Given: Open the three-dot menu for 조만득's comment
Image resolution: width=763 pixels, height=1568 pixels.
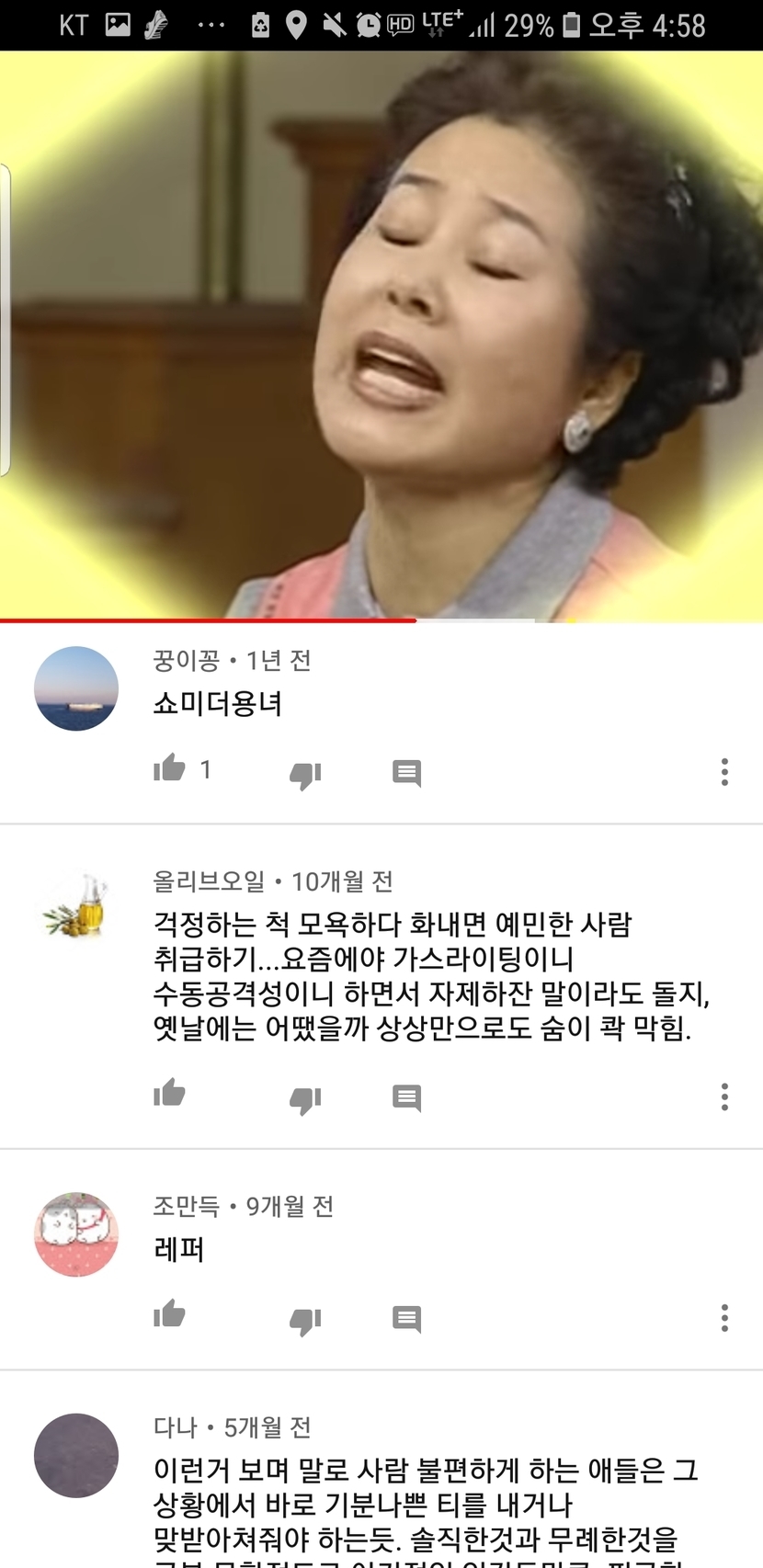Looking at the screenshot, I should tap(724, 1318).
